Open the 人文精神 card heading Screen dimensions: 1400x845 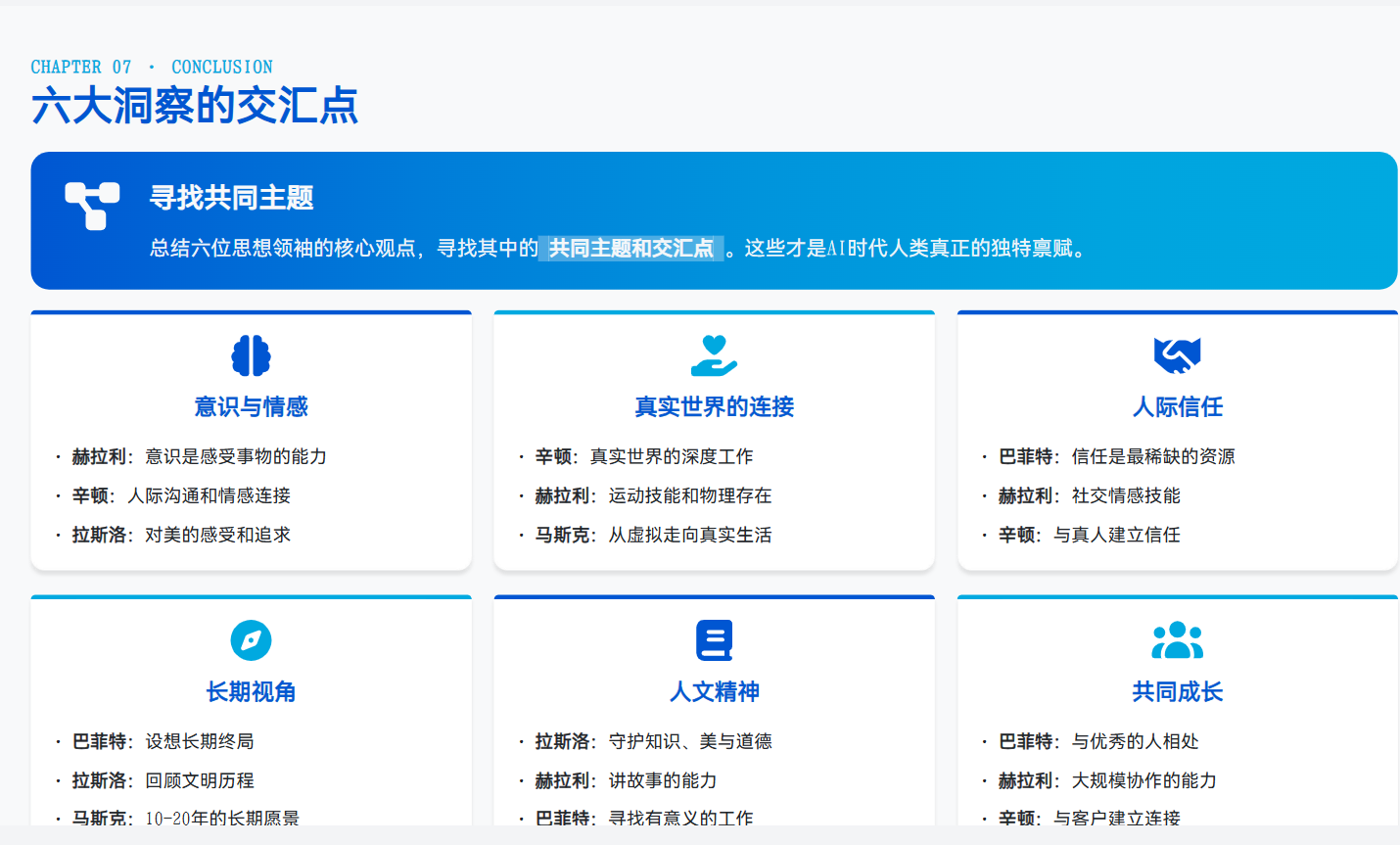pos(714,691)
